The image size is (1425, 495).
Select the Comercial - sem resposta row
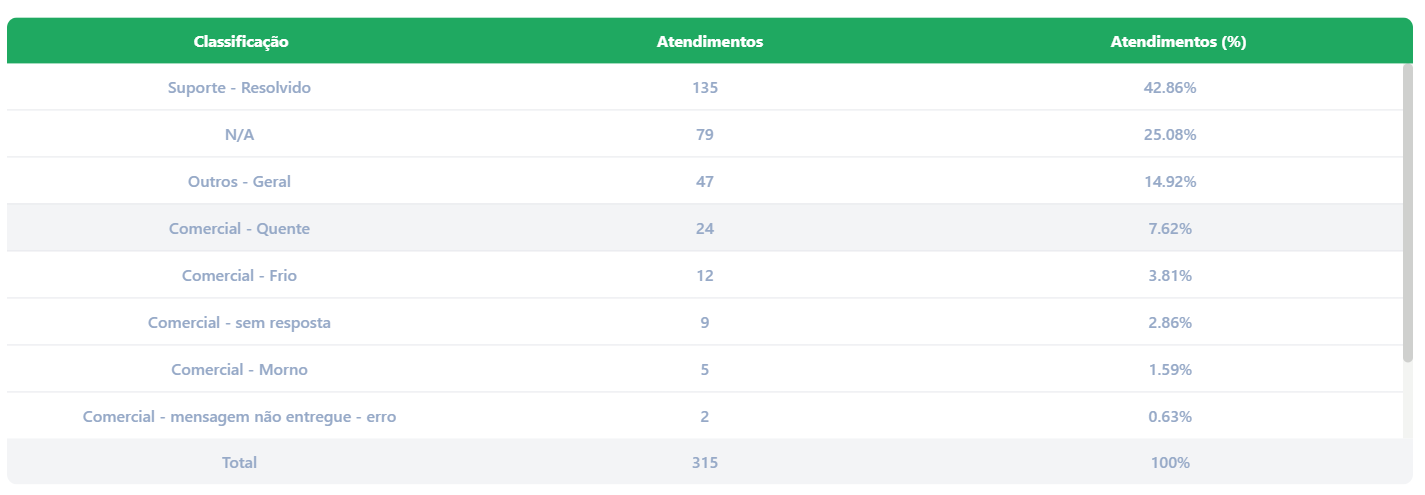705,322
